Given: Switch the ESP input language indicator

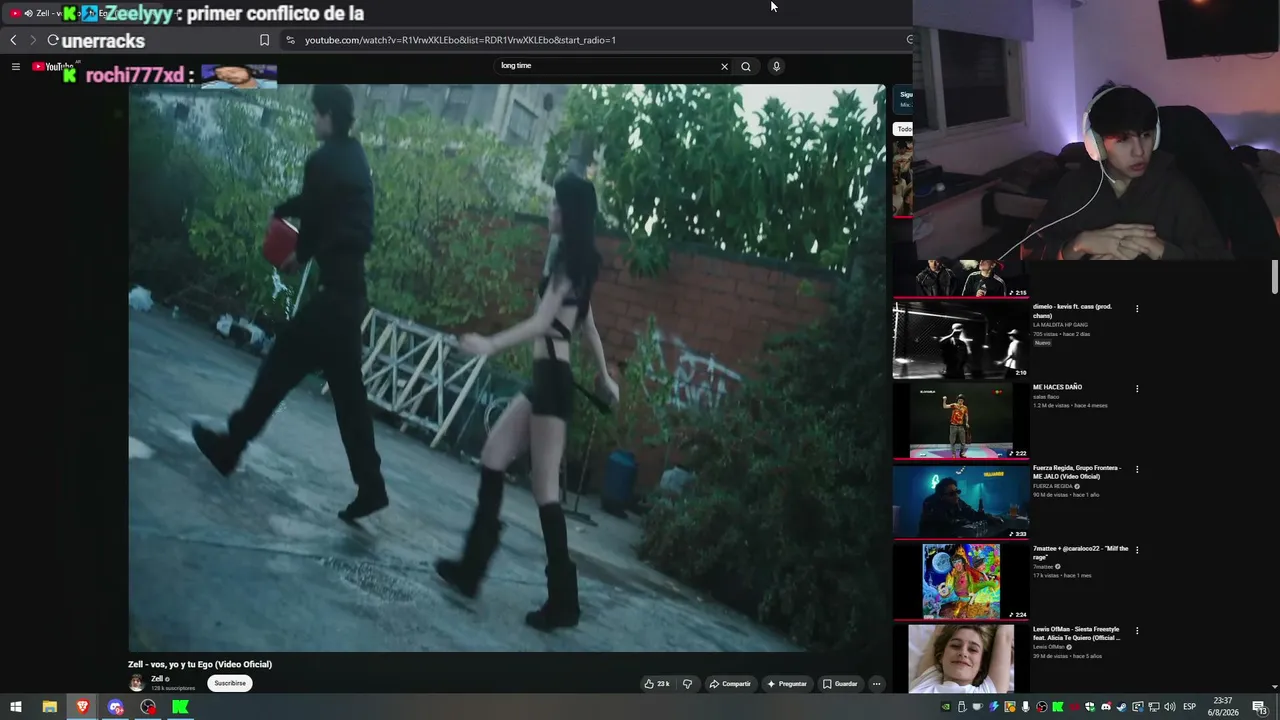Looking at the screenshot, I should click(1190, 707).
